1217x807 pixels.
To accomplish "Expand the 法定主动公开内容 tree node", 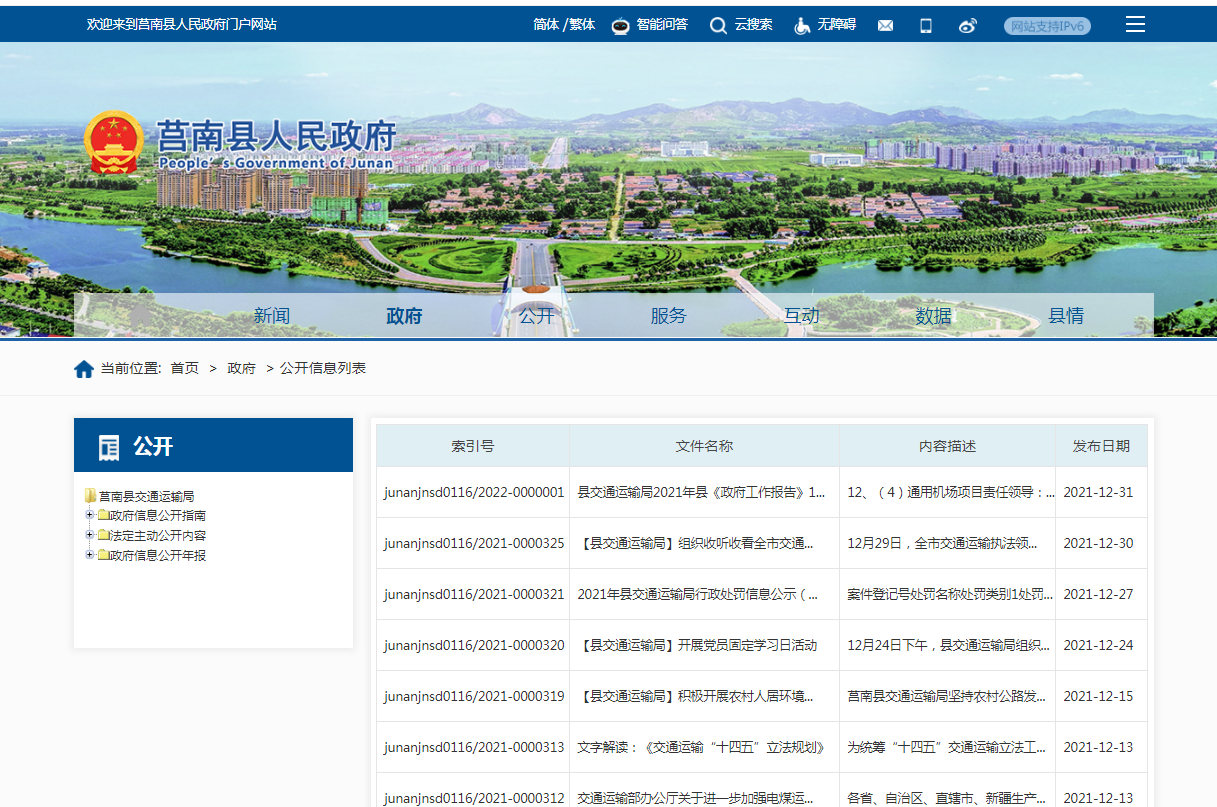I will (x=90, y=536).
